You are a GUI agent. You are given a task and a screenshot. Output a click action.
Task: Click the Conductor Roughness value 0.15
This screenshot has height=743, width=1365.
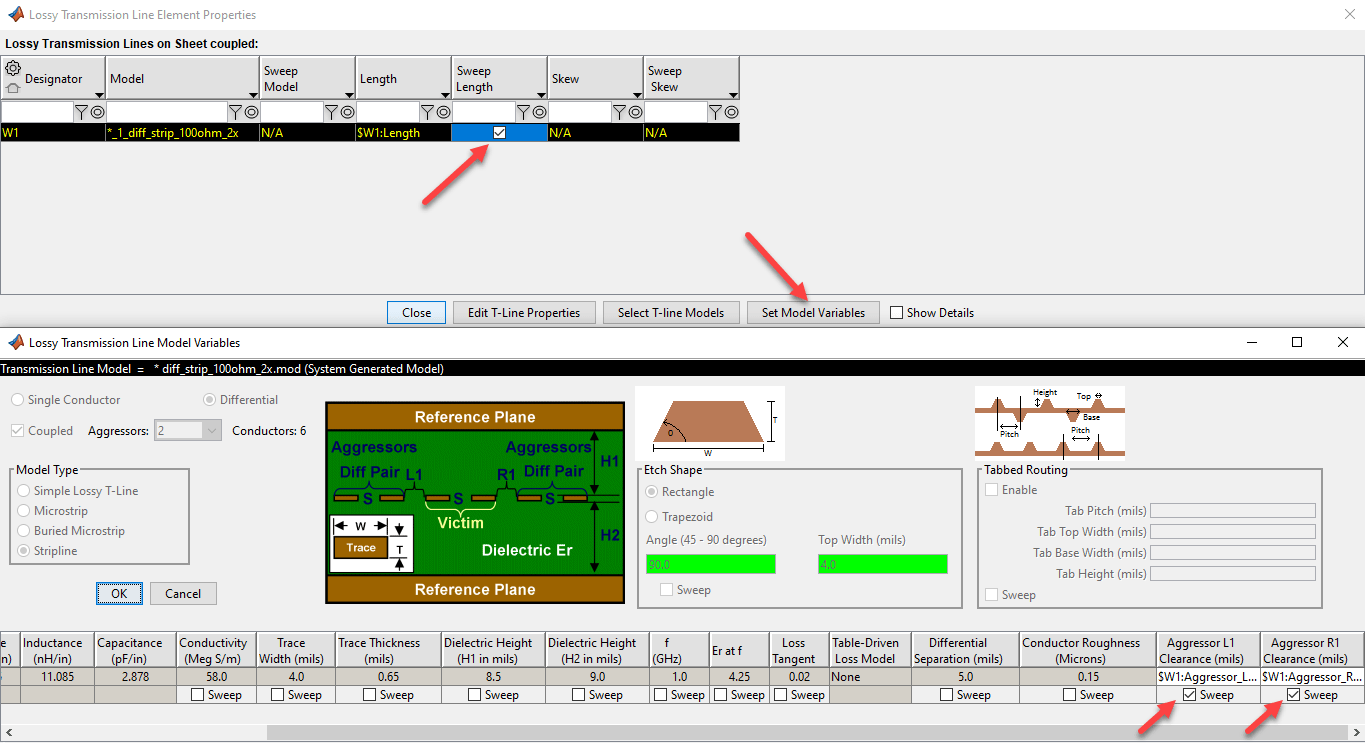point(1088,676)
